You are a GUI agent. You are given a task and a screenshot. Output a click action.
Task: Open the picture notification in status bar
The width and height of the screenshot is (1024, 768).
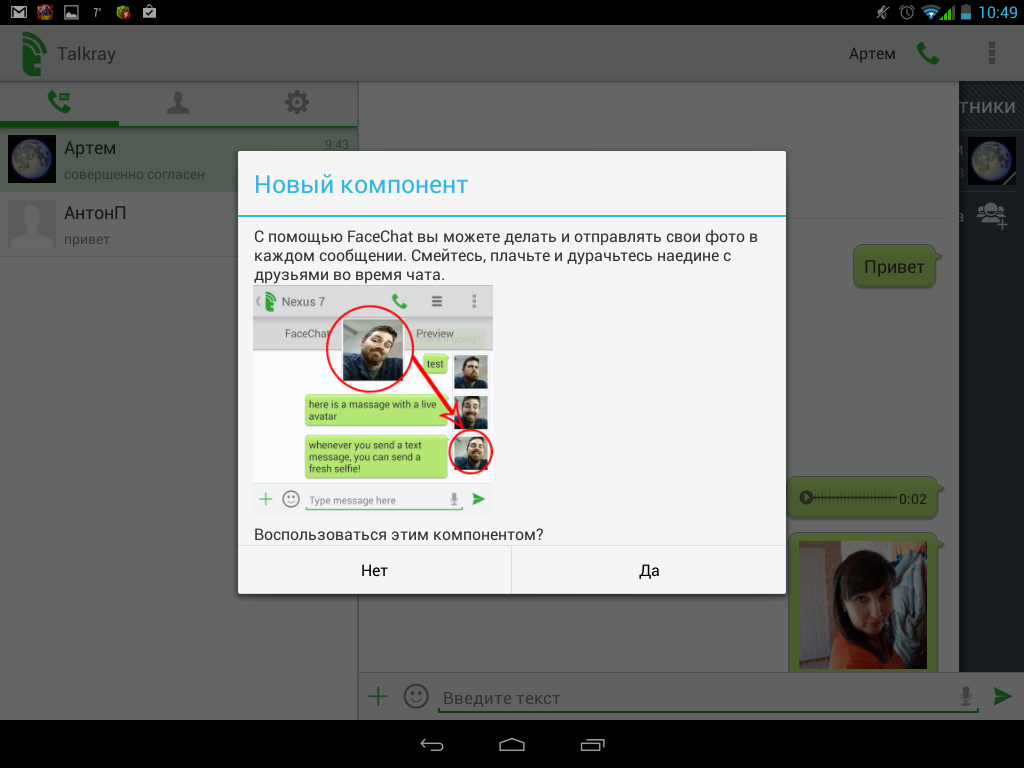(x=71, y=12)
